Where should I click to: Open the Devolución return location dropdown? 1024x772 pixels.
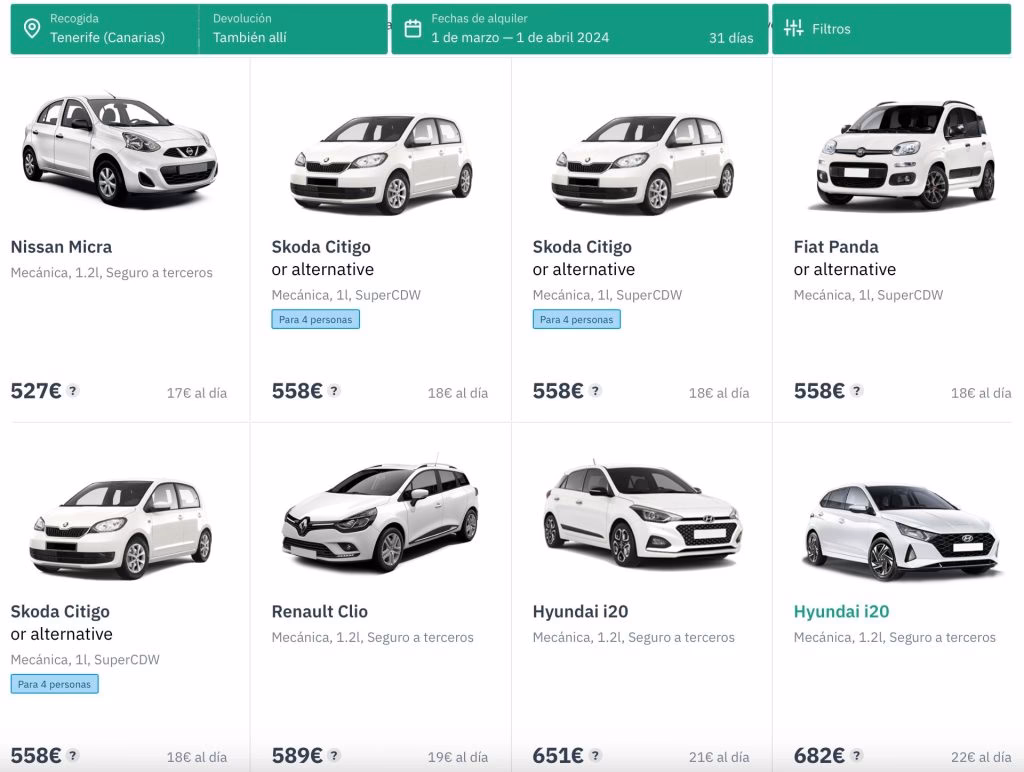(x=290, y=29)
